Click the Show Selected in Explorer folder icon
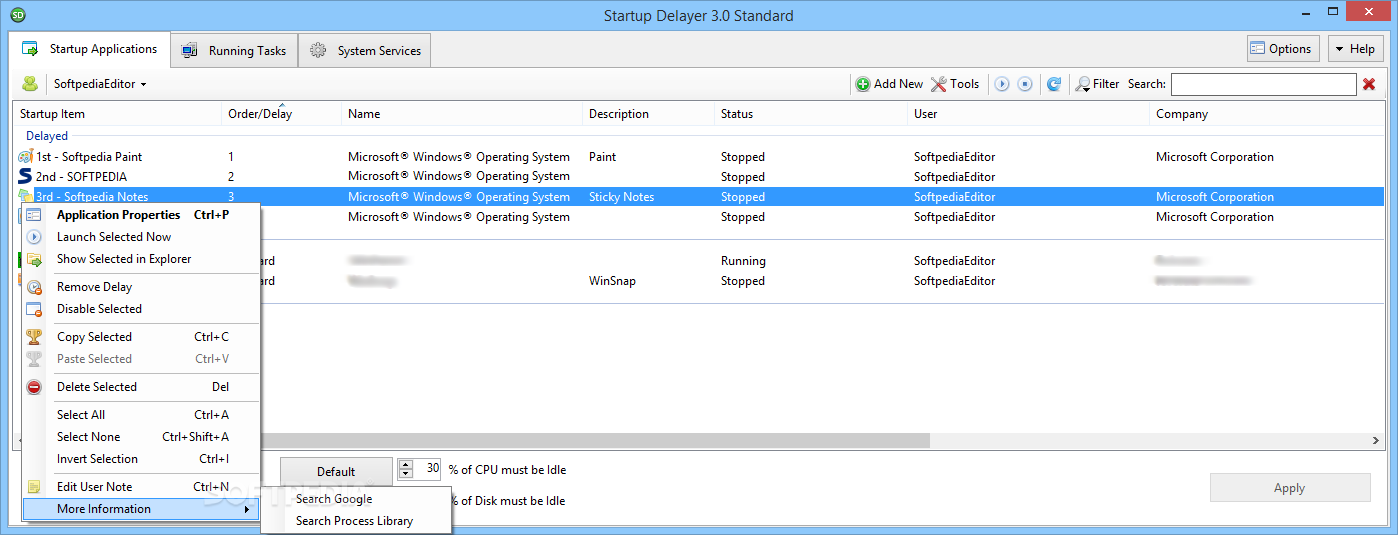The height and width of the screenshot is (535, 1398). (34, 259)
